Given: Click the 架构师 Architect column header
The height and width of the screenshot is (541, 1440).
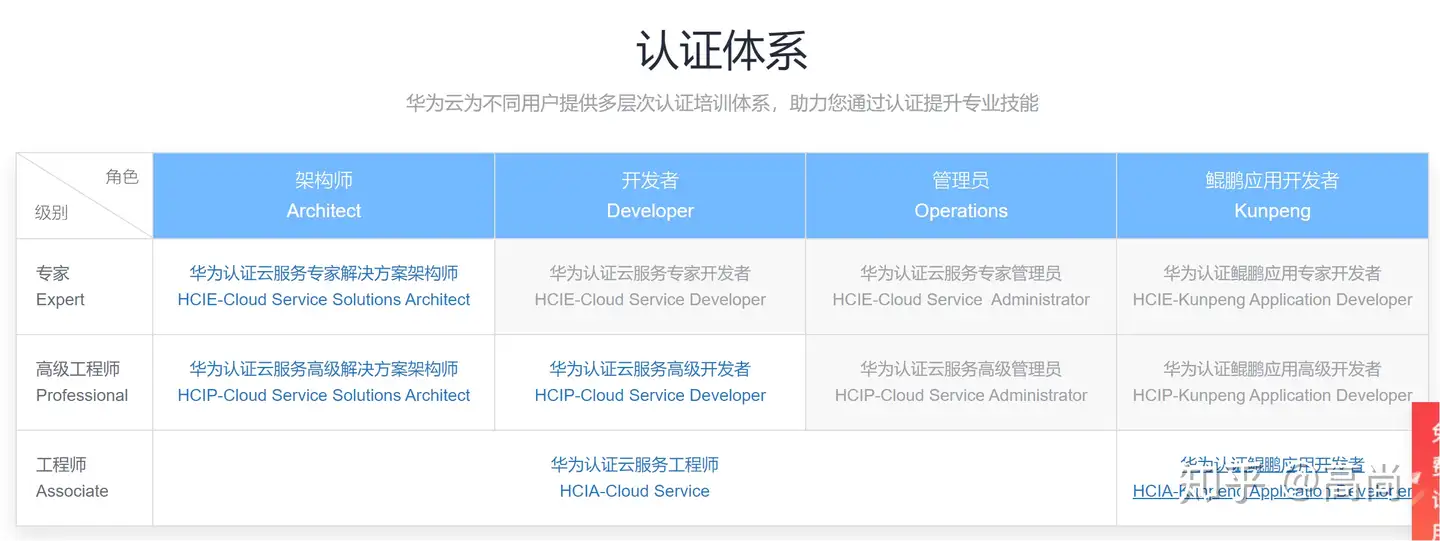Looking at the screenshot, I should coord(323,196).
